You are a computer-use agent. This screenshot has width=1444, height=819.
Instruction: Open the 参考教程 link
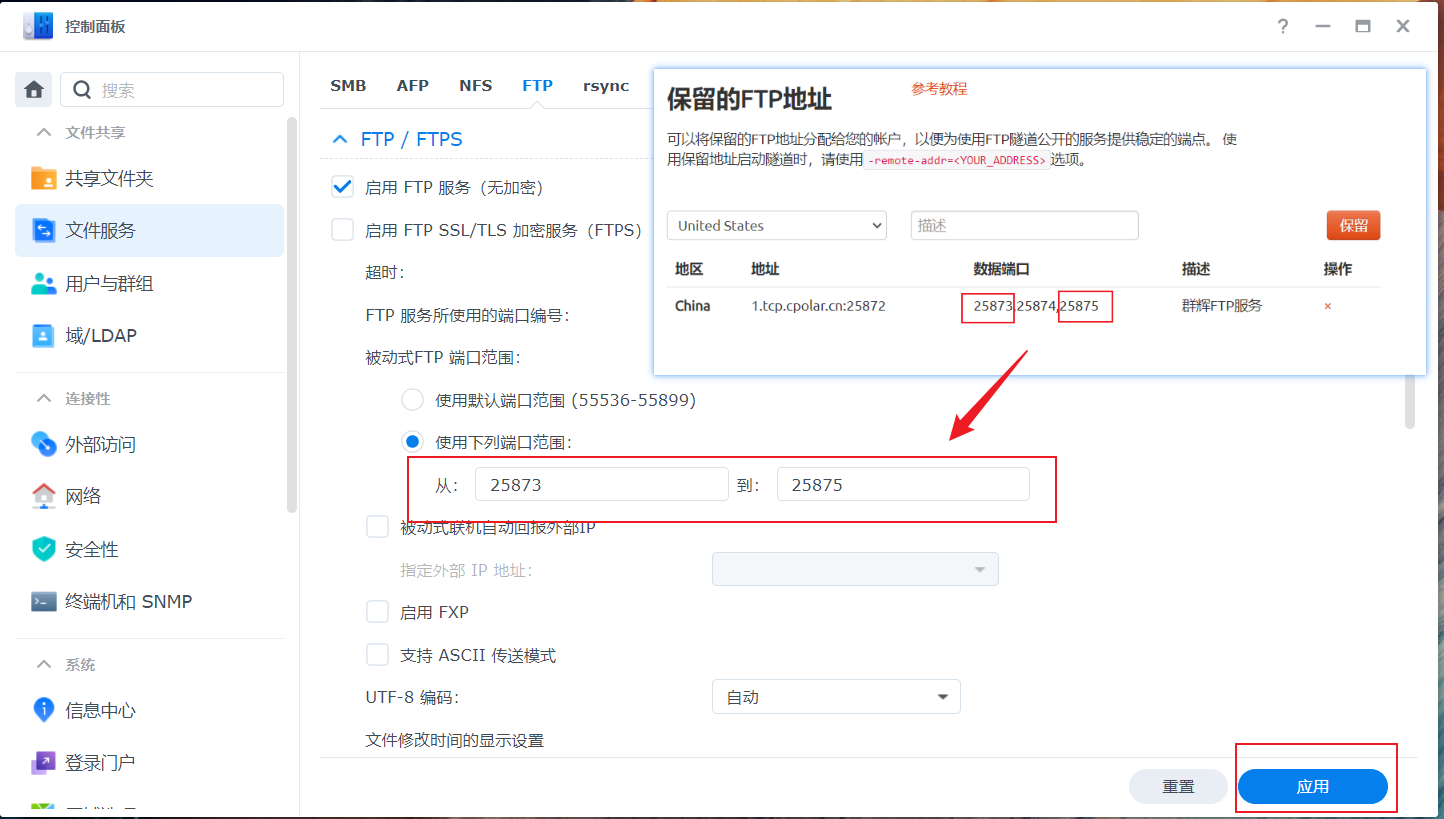tap(939, 89)
